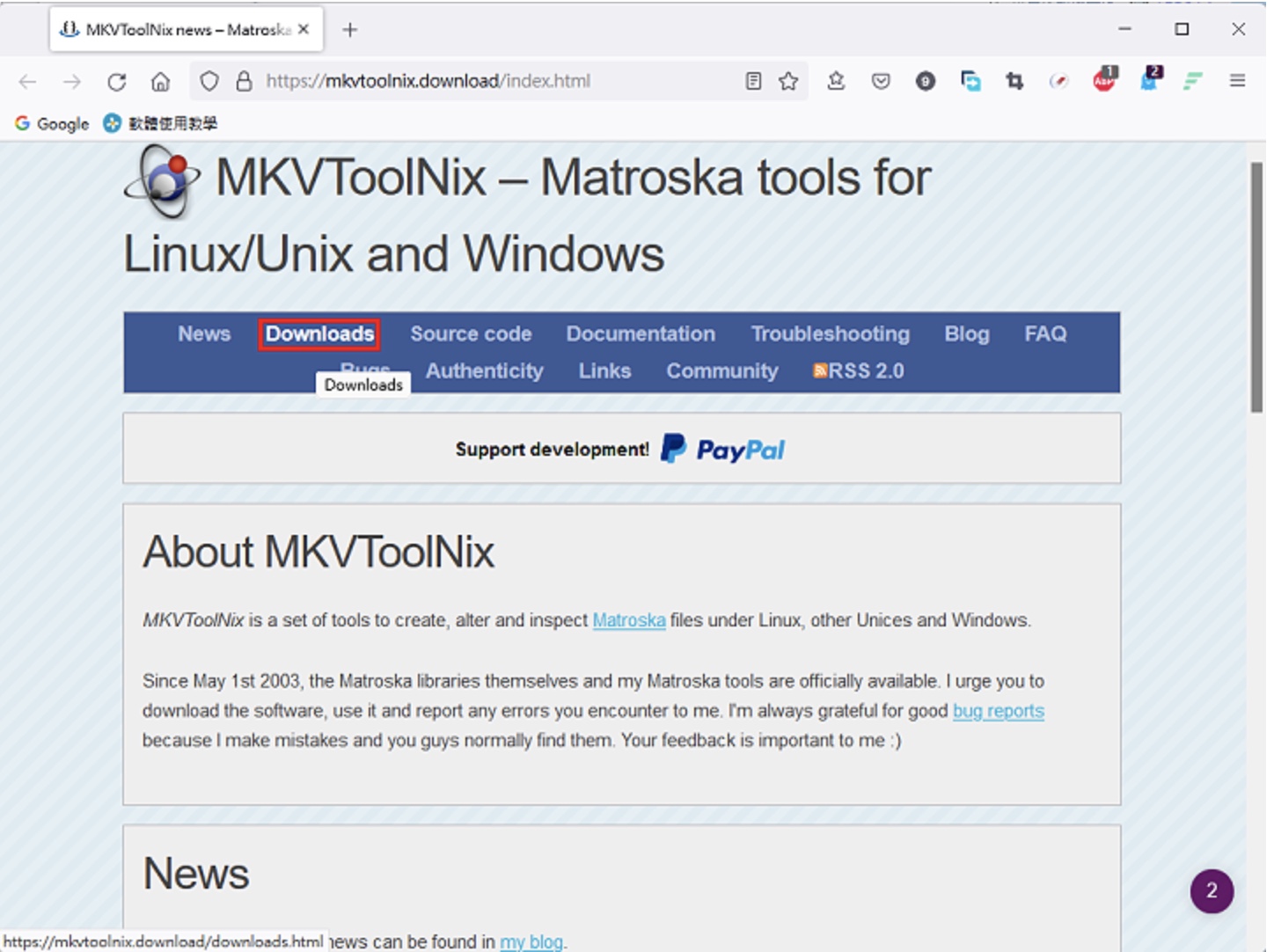Click the browser Forward arrow
The image size is (1274, 952).
tap(71, 82)
